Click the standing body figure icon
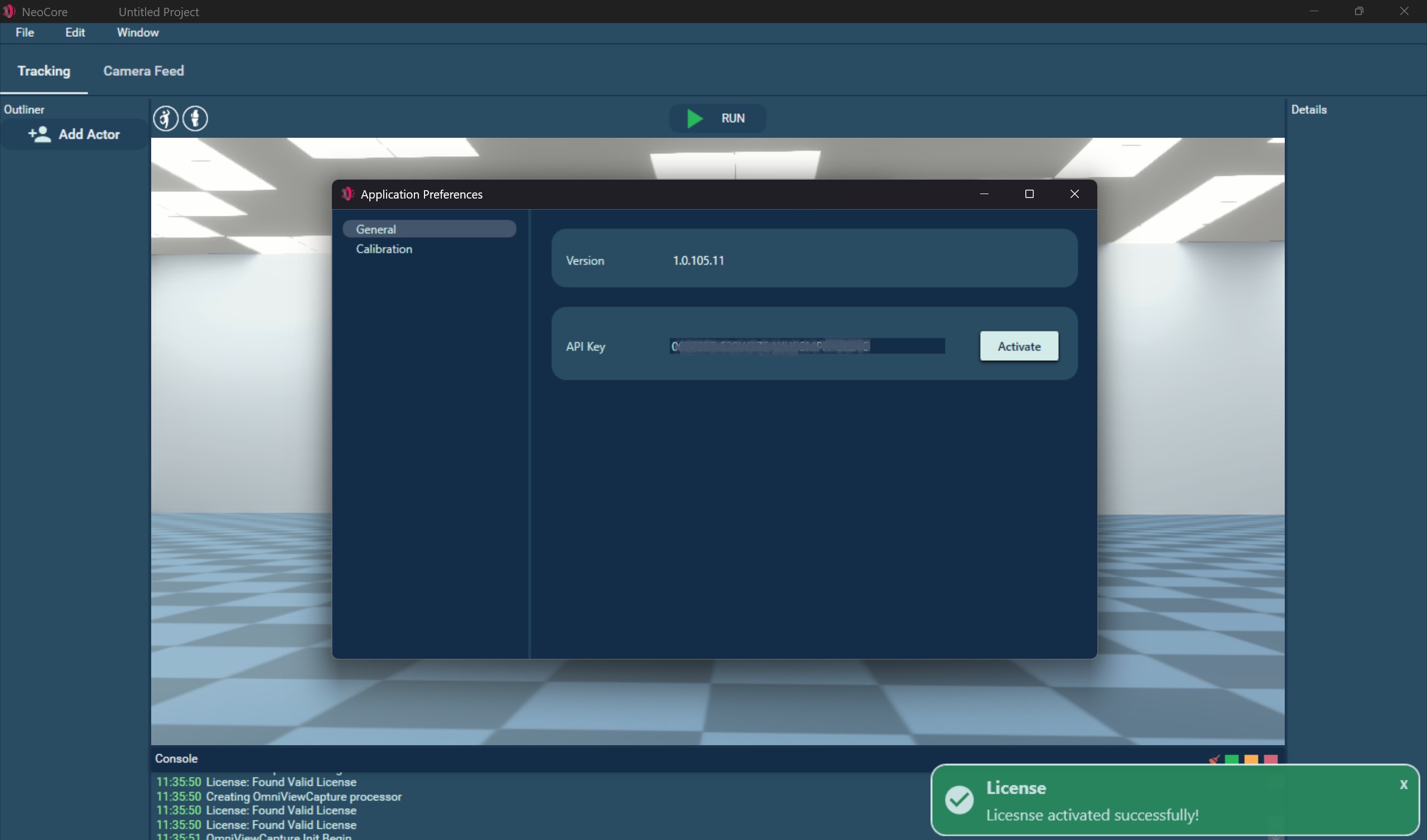The image size is (1427, 840). click(x=195, y=119)
